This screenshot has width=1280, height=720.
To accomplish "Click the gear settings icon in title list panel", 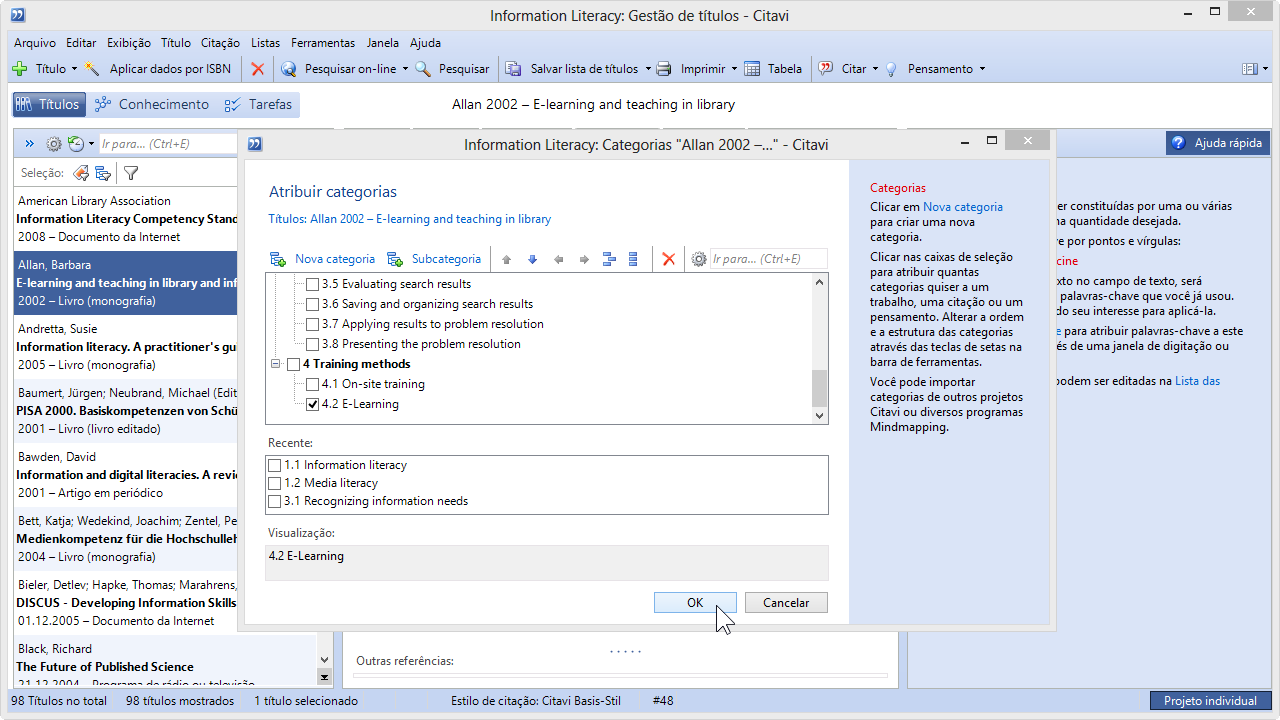I will click(54, 144).
